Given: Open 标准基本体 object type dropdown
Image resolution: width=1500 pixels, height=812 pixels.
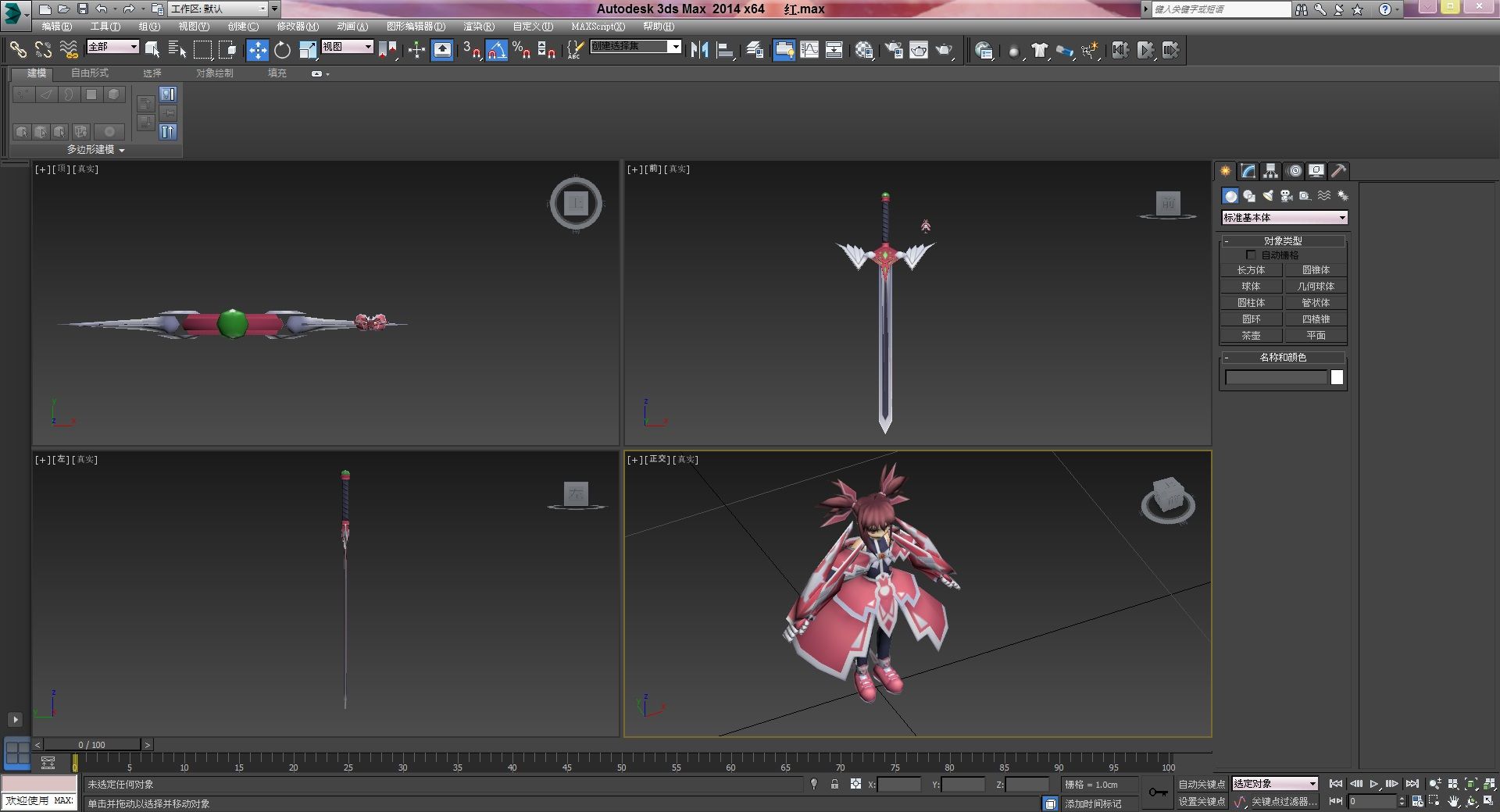Looking at the screenshot, I should coord(1284,218).
